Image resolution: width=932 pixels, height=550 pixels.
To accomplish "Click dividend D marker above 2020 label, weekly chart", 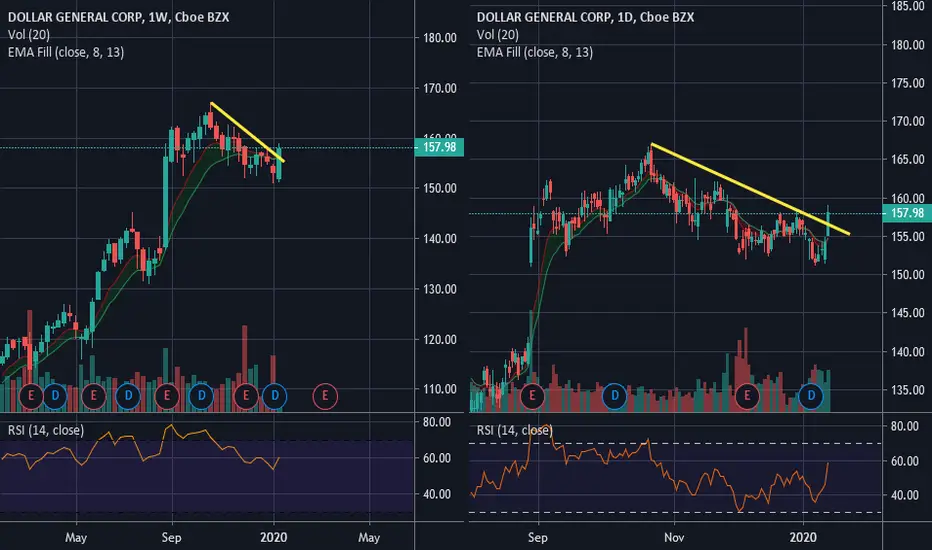I will coord(275,396).
